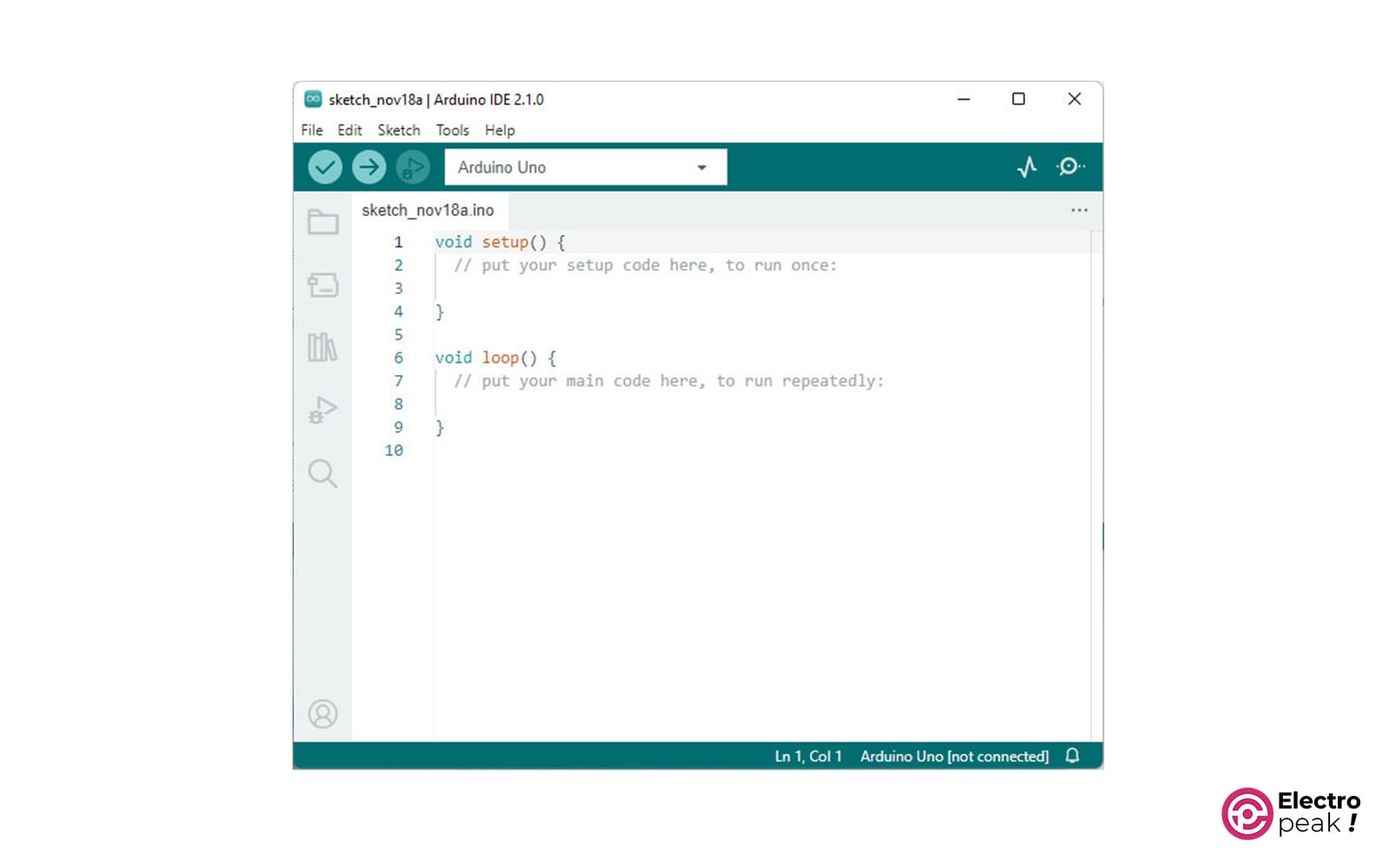Click the Upload arrow button
1389x868 pixels.
click(x=369, y=167)
